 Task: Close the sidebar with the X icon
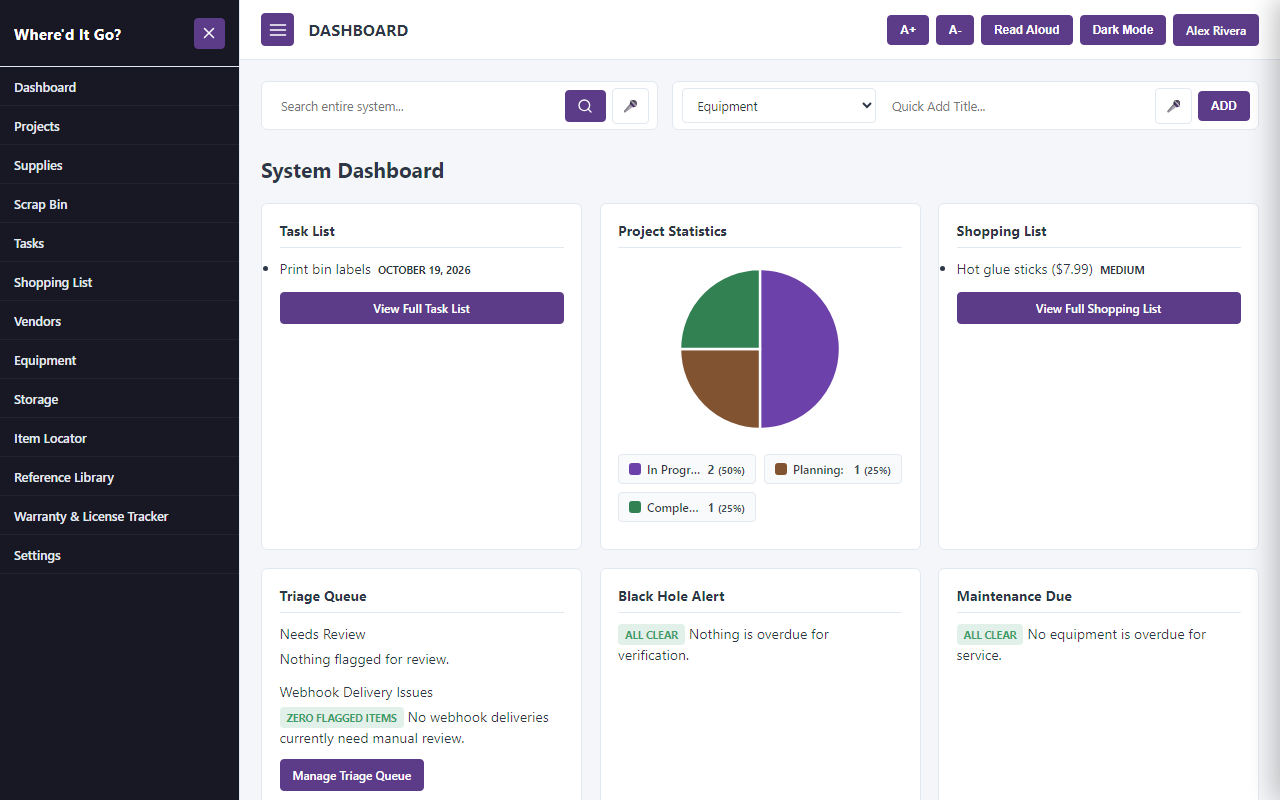(x=209, y=33)
